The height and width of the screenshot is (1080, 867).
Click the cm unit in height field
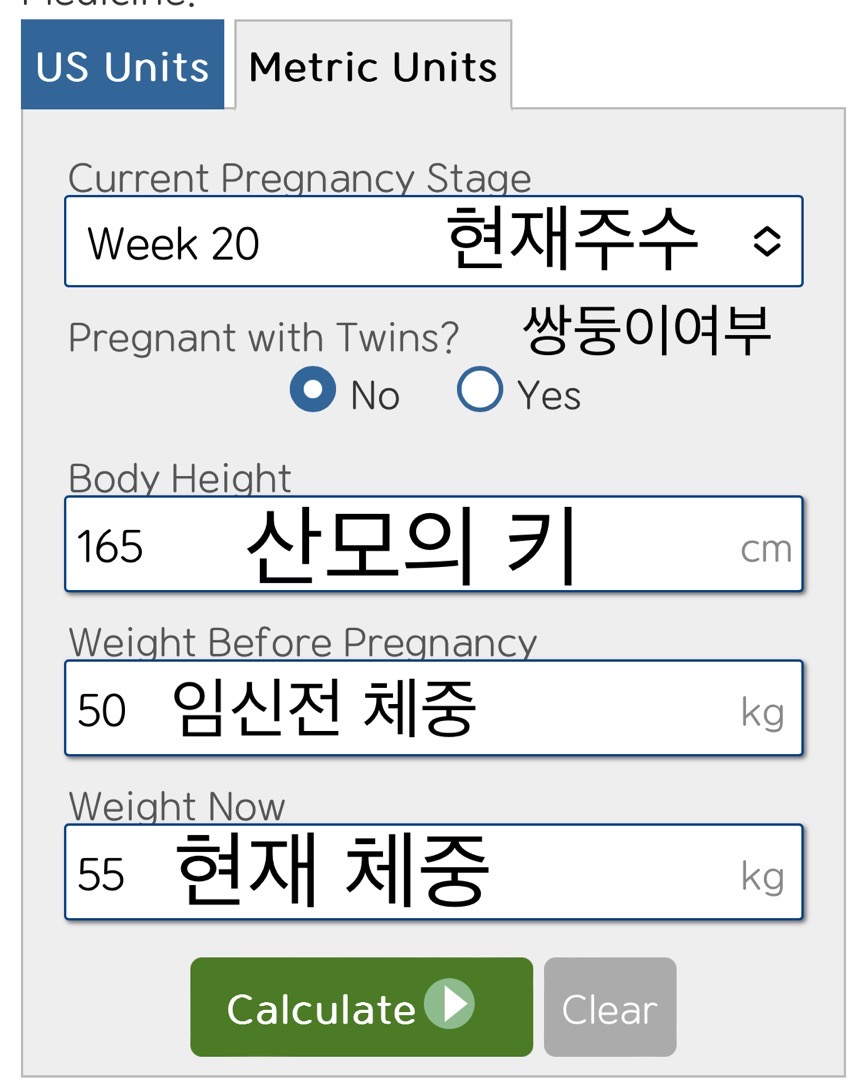click(766, 549)
